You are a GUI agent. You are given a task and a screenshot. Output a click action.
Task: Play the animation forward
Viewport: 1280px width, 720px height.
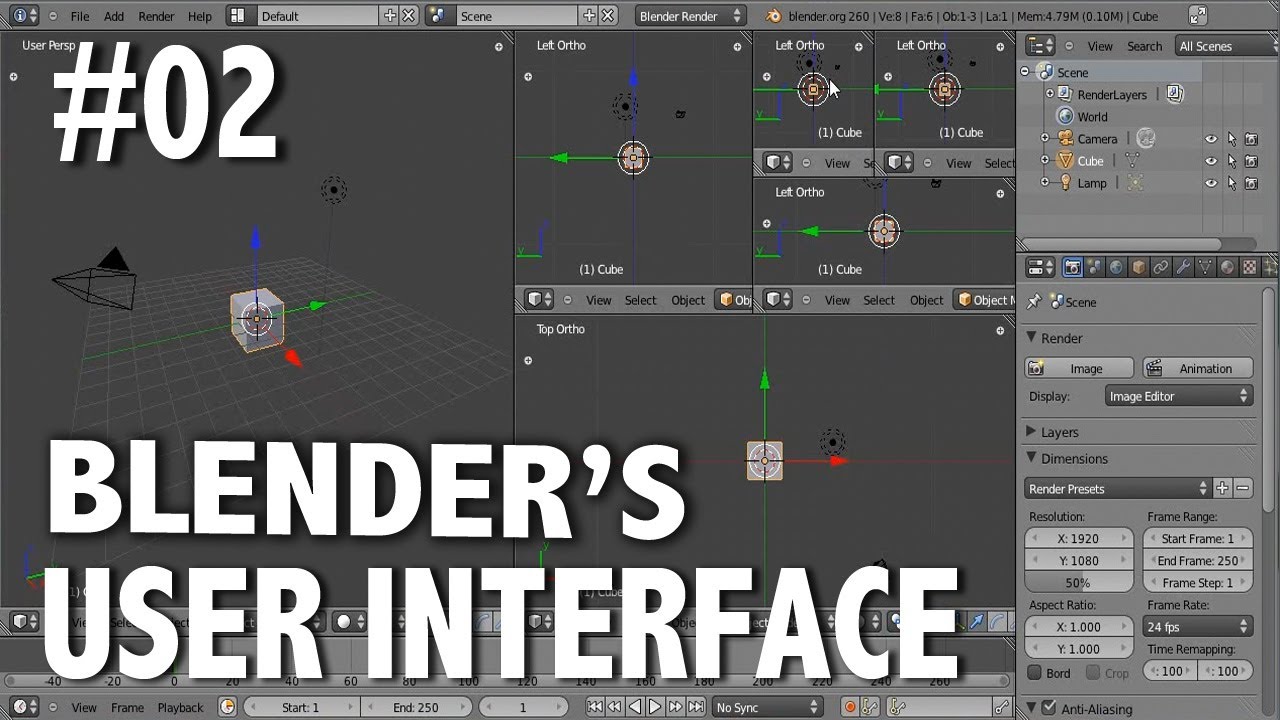(655, 707)
